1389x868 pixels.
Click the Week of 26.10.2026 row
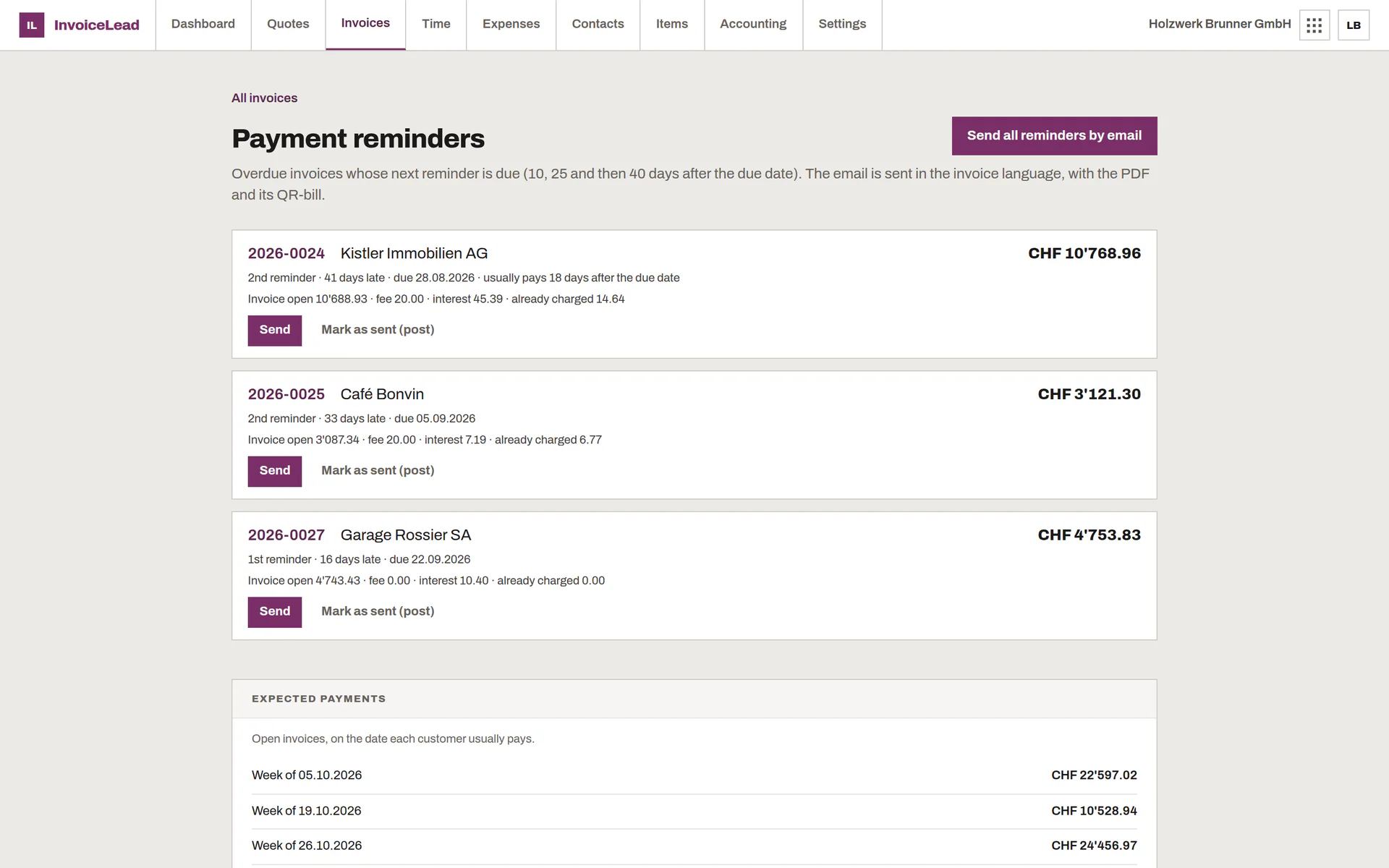(x=694, y=846)
